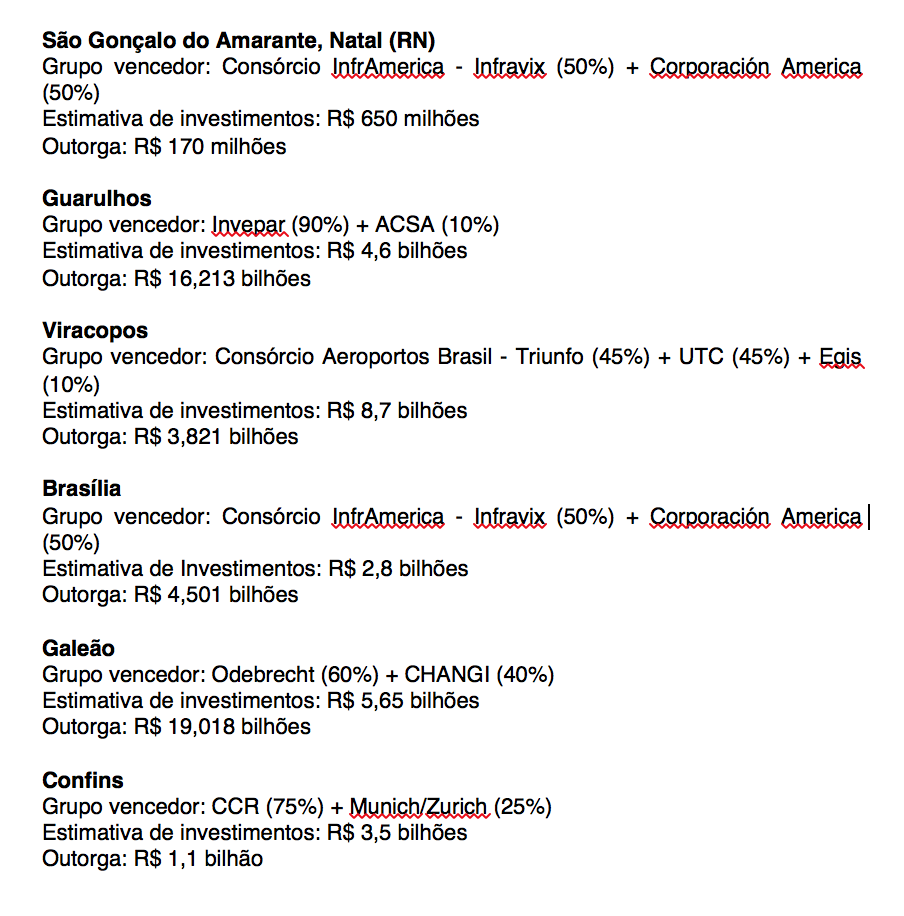
Task: Click on R$ 16,213 bilhões Outorga value
Action: [223, 279]
